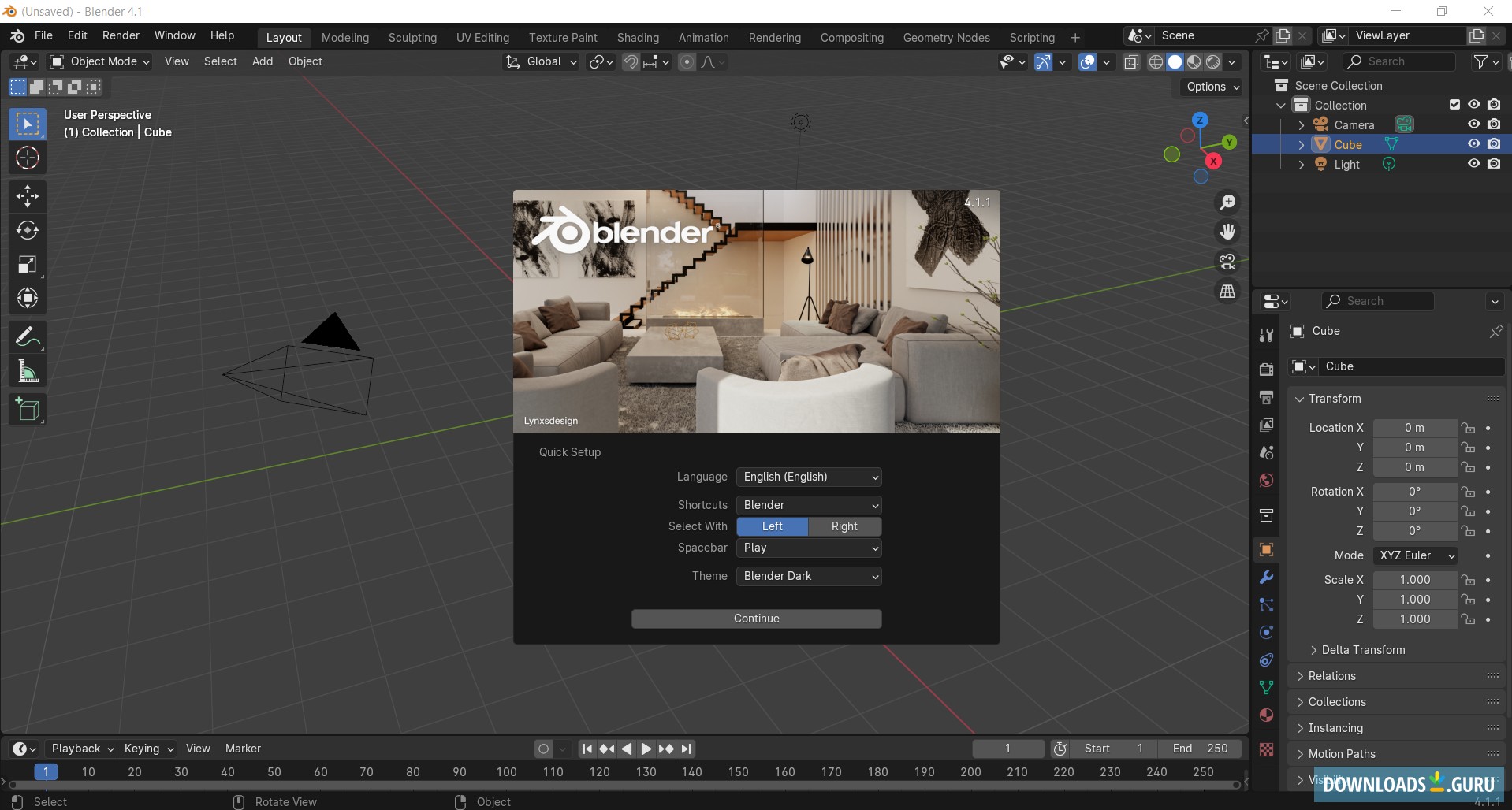
Task: Uncheck the Collection checkbox in the outliner
Action: 1454,104
